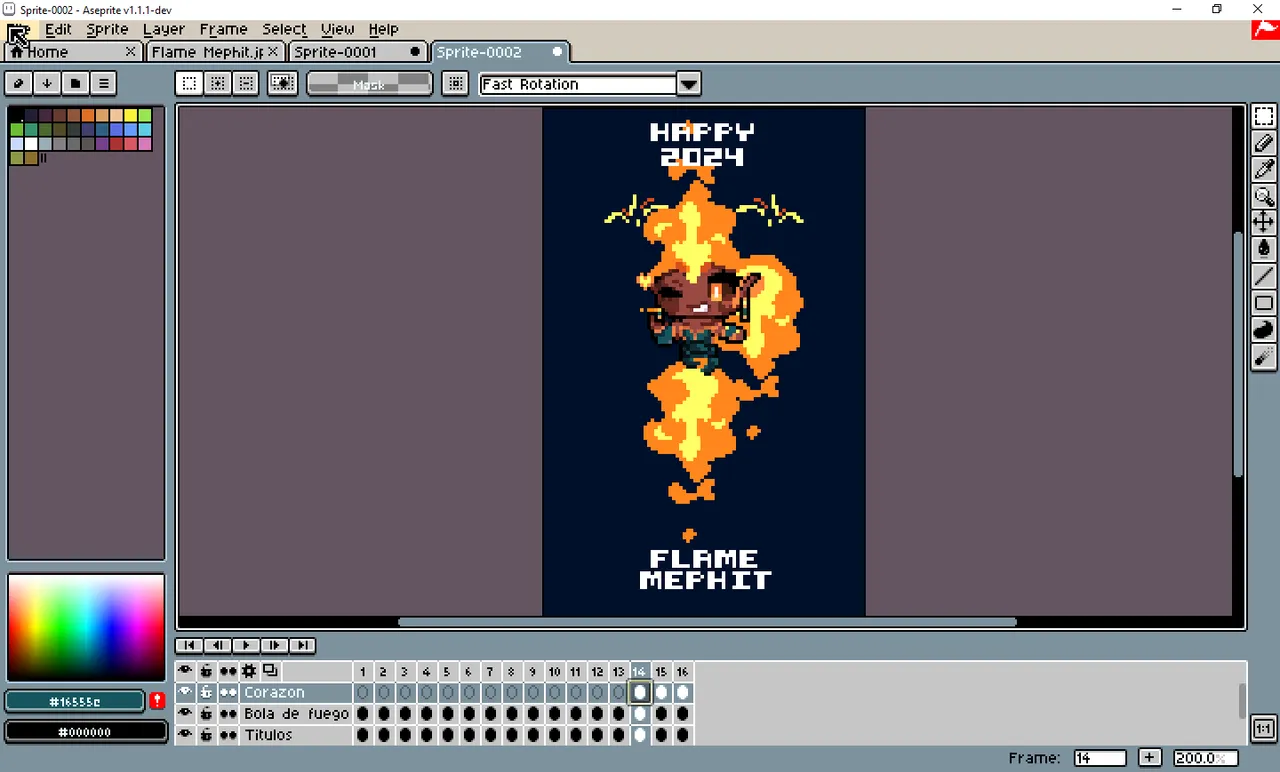This screenshot has height=772, width=1280.
Task: Open the View menu
Action: [x=337, y=29]
